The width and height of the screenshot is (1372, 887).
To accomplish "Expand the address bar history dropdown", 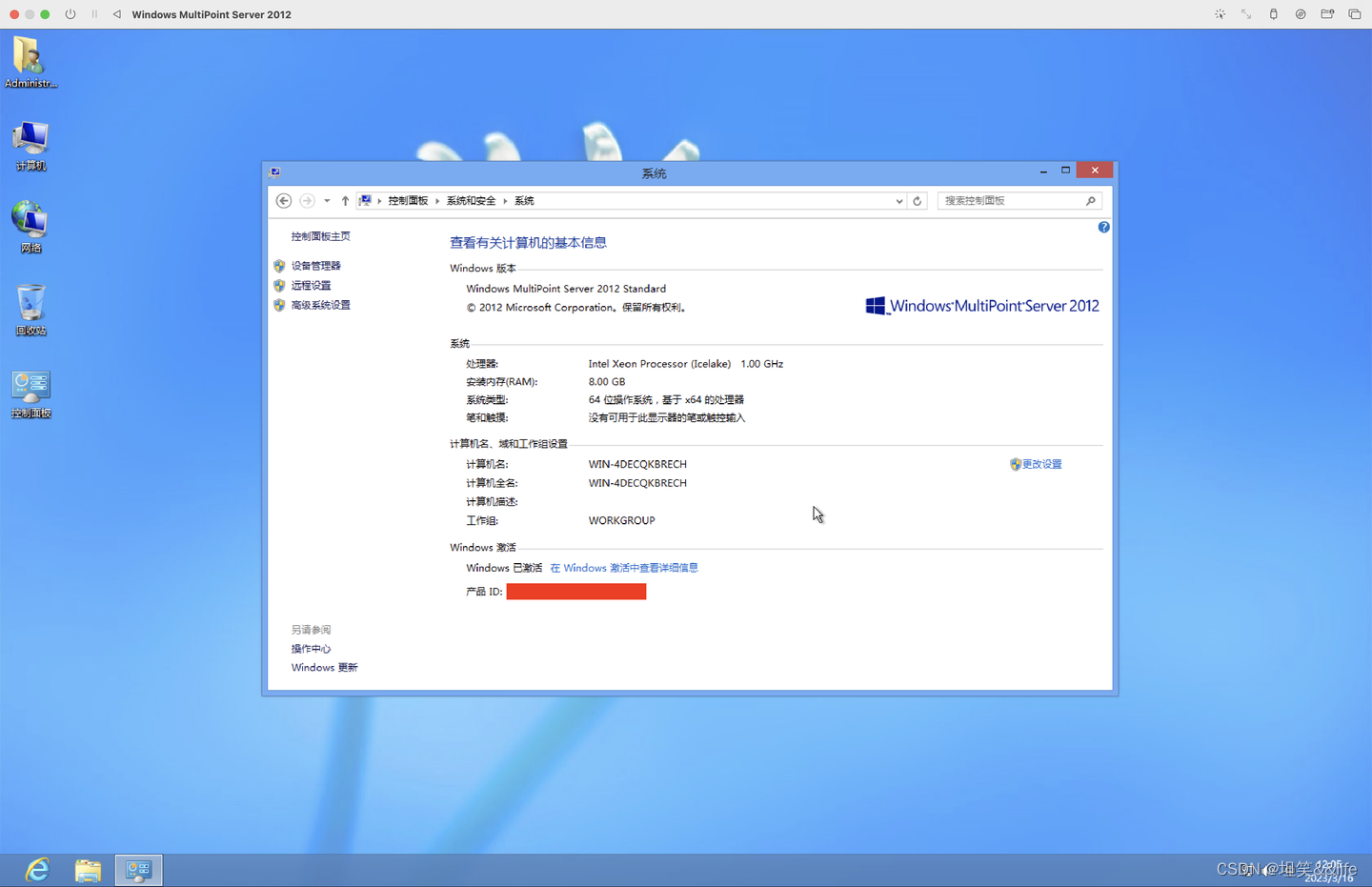I will click(899, 201).
